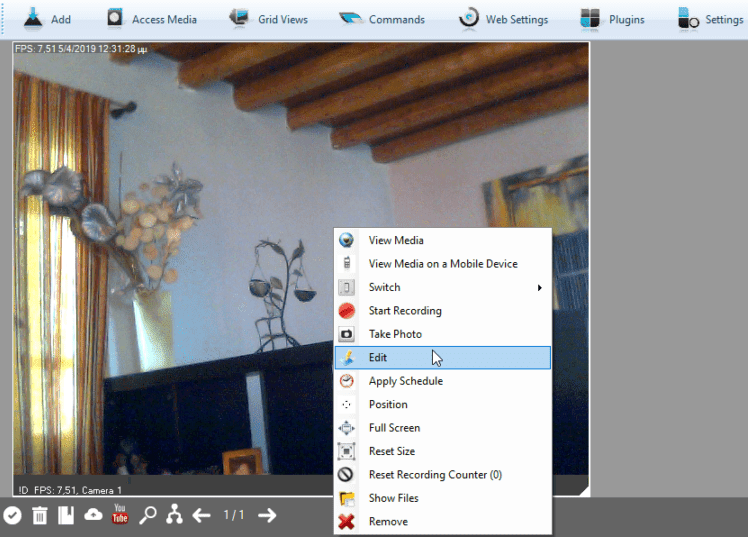The height and width of the screenshot is (537, 748).
Task: Open the Commands toolbar item
Action: pyautogui.click(x=382, y=20)
